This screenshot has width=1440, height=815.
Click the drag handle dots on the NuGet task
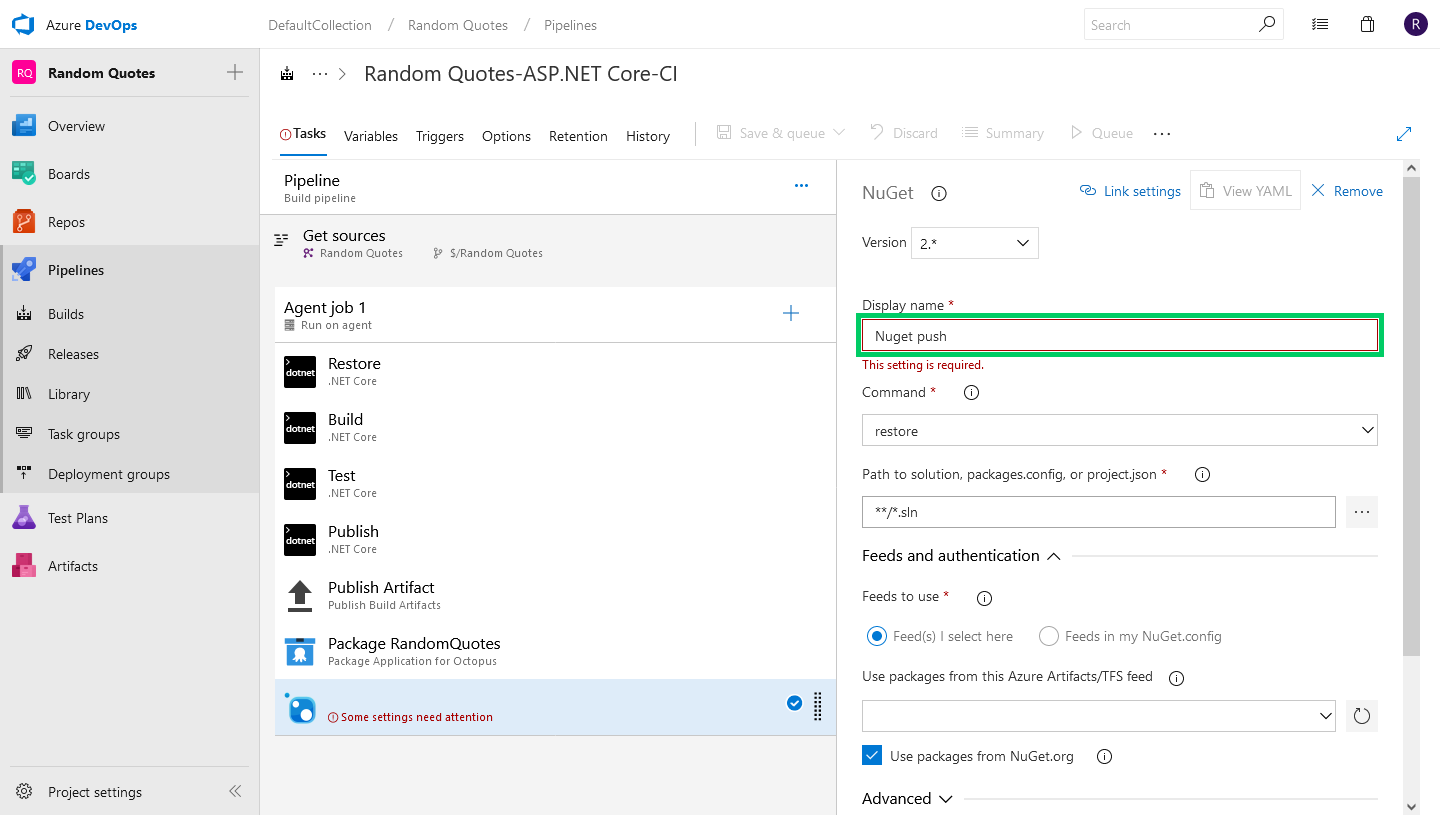click(818, 707)
